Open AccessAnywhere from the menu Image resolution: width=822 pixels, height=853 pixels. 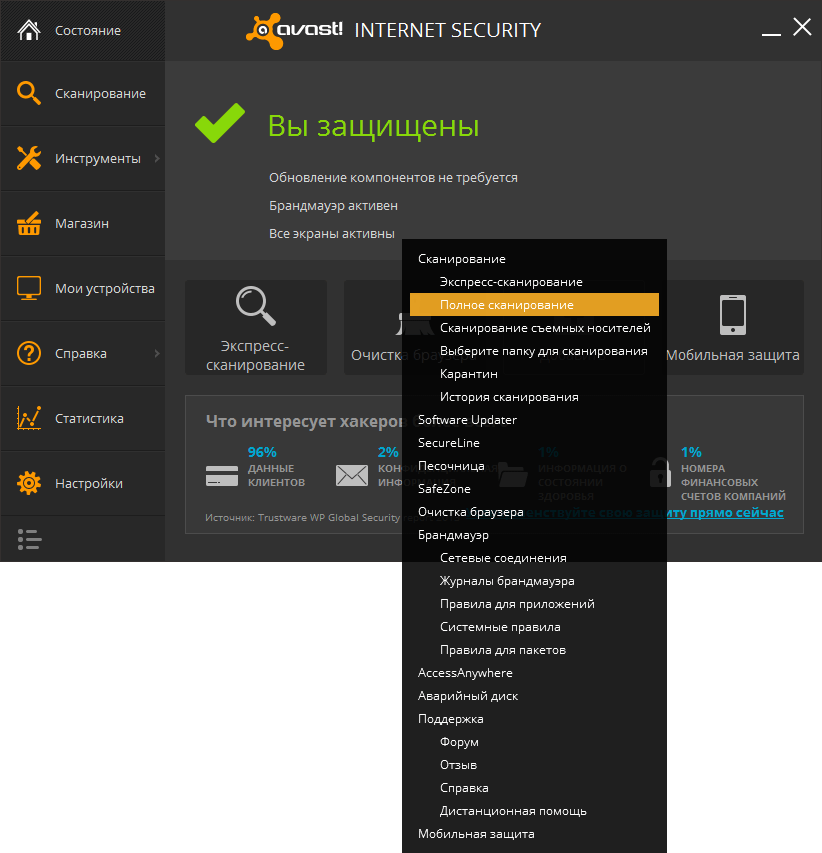tap(534, 673)
